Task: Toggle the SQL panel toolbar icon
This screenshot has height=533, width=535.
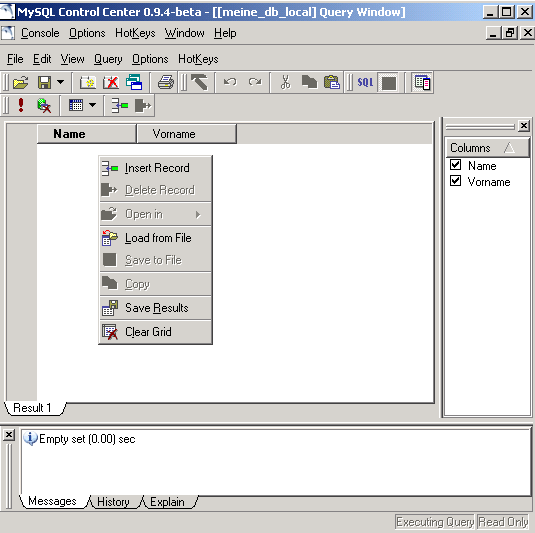Action: tap(365, 83)
